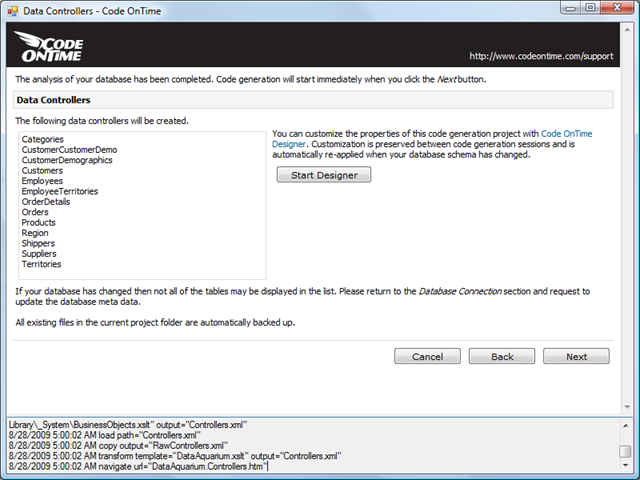Select Region in the controllers list
640x480 pixels.
(35, 233)
